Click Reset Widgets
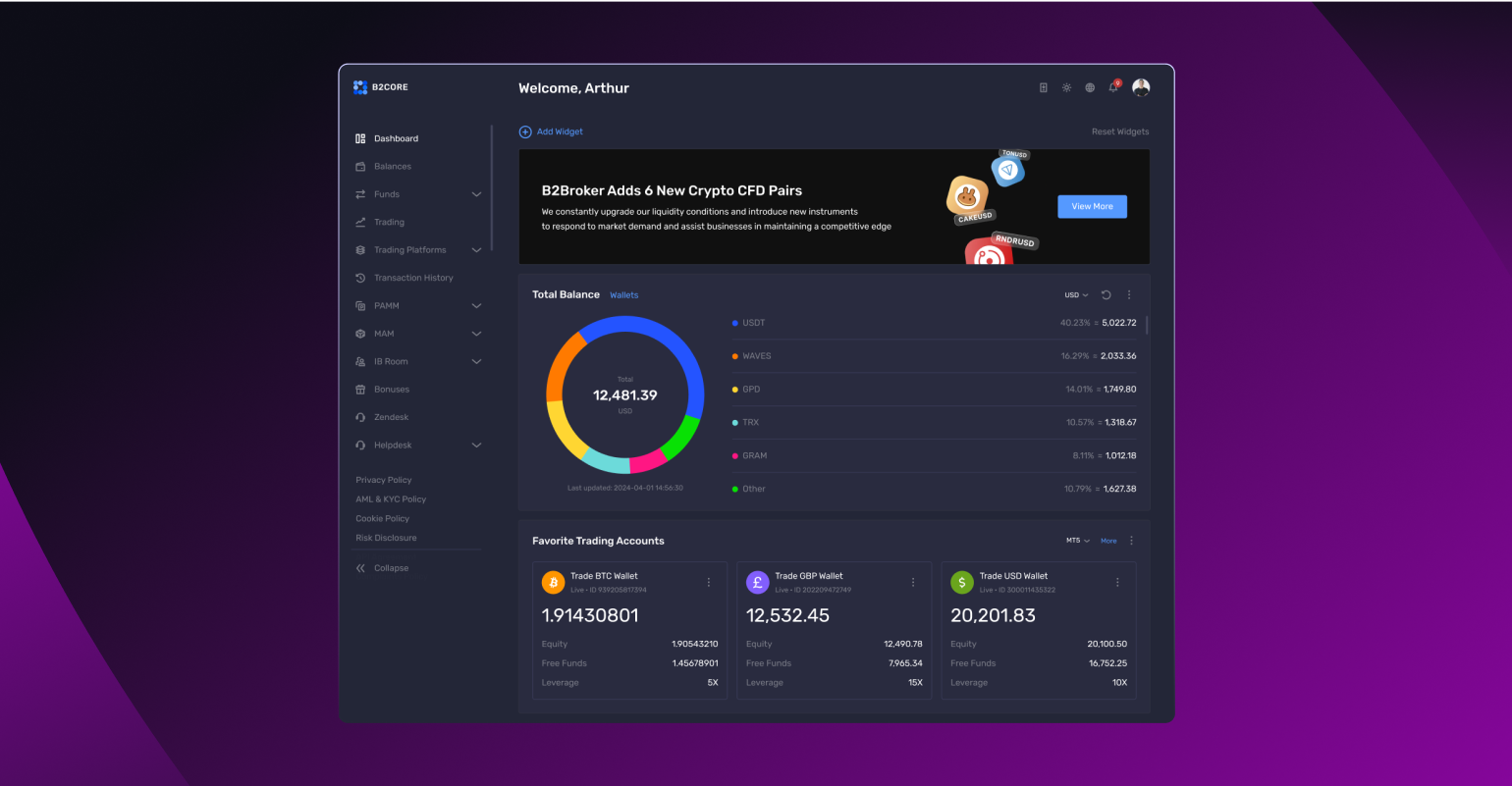This screenshot has height=786, width=1512. [x=1120, y=131]
